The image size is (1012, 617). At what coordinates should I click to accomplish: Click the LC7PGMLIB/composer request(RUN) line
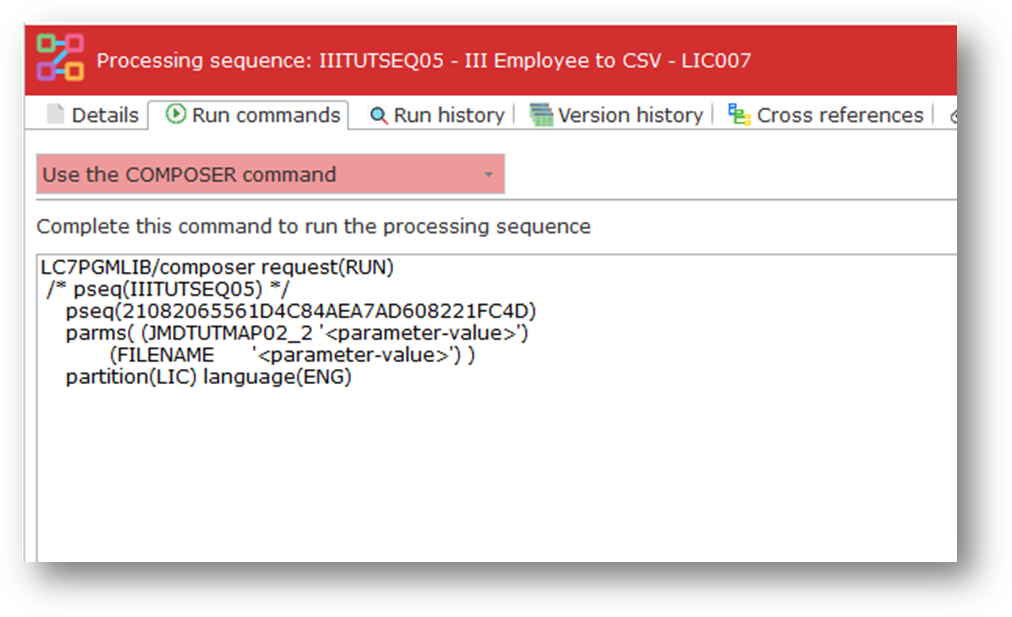click(x=217, y=267)
